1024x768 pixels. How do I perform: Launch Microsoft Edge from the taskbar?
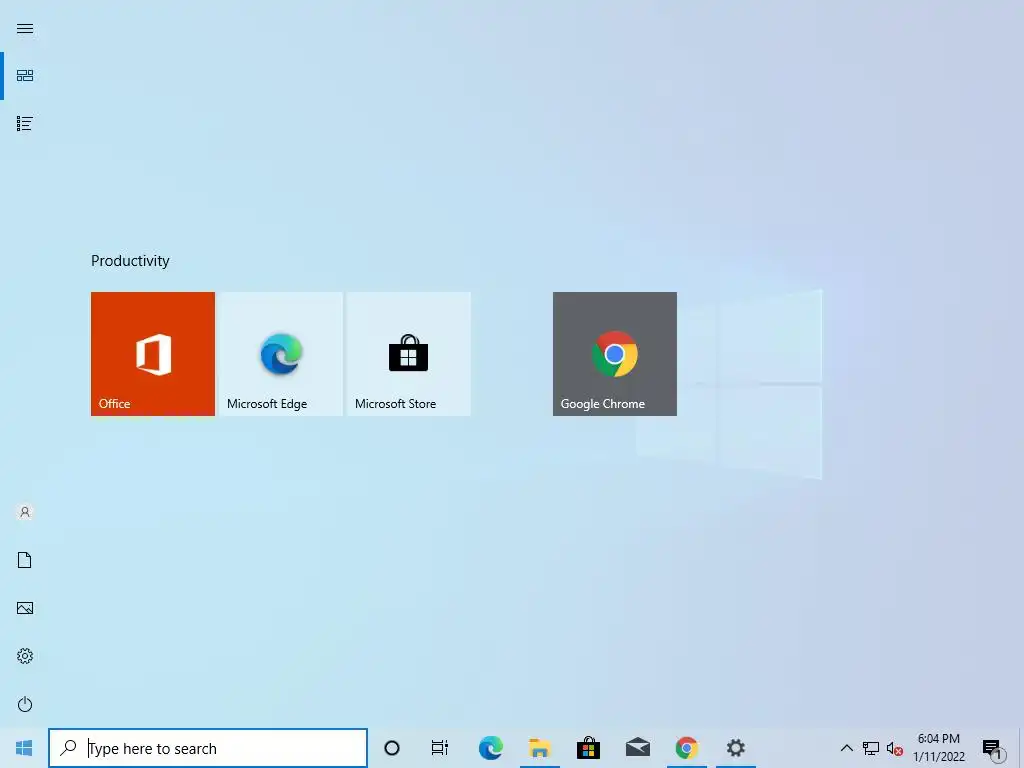(490, 748)
